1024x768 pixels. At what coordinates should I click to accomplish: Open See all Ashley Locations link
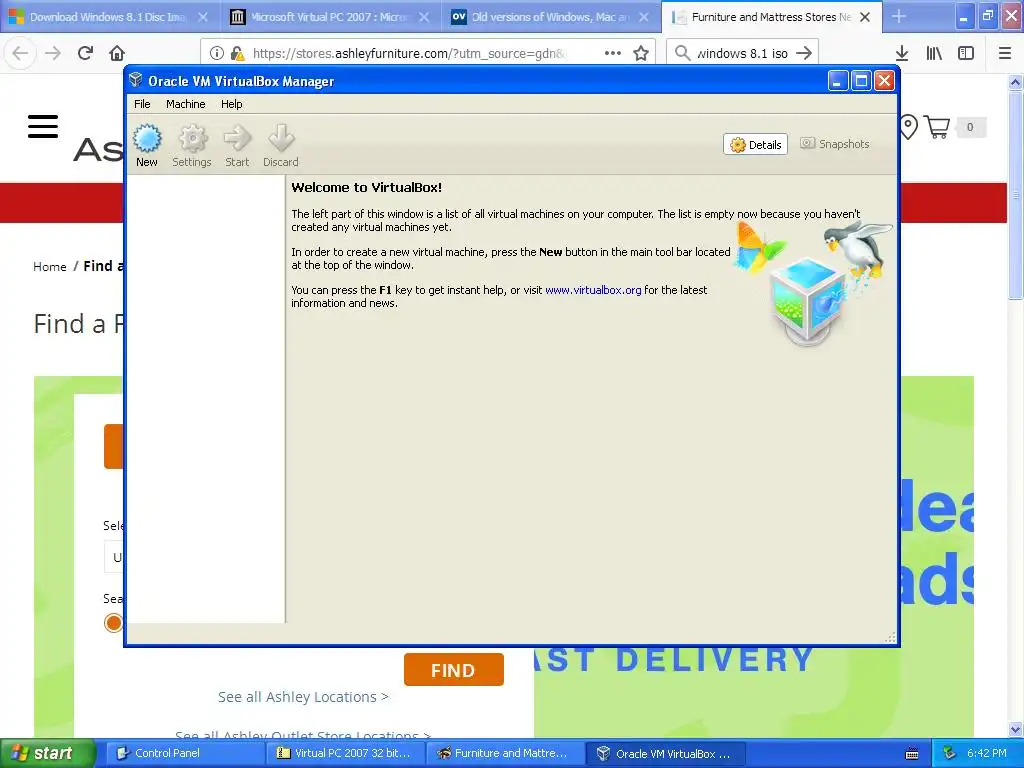(303, 697)
